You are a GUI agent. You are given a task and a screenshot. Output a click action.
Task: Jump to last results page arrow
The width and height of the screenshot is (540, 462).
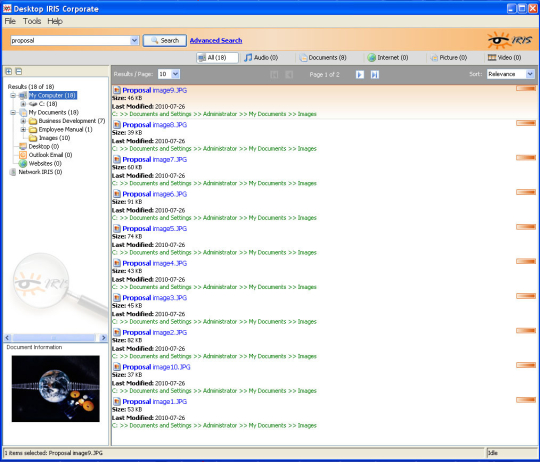(375, 74)
